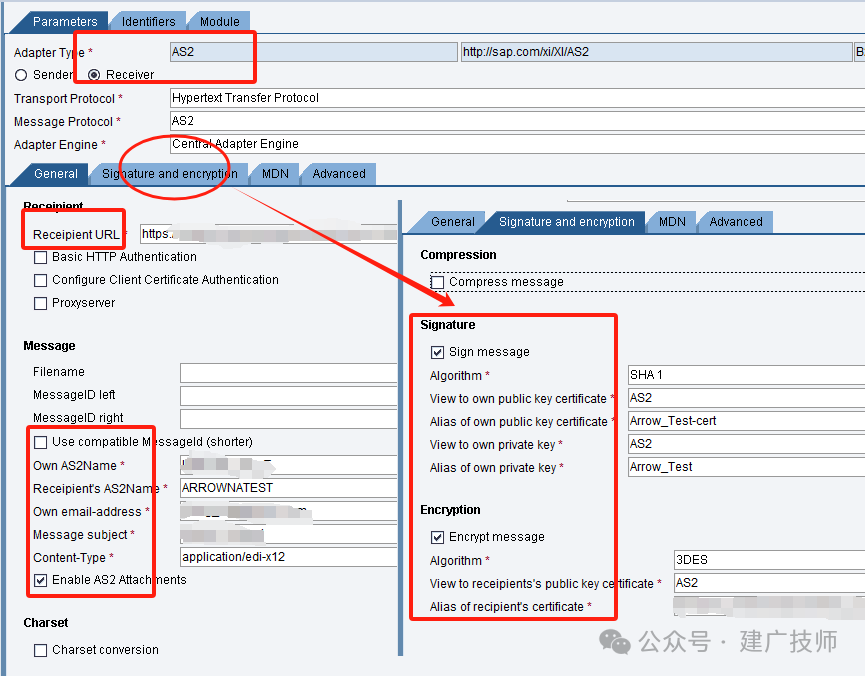Click the MessageID left field

click(289, 396)
